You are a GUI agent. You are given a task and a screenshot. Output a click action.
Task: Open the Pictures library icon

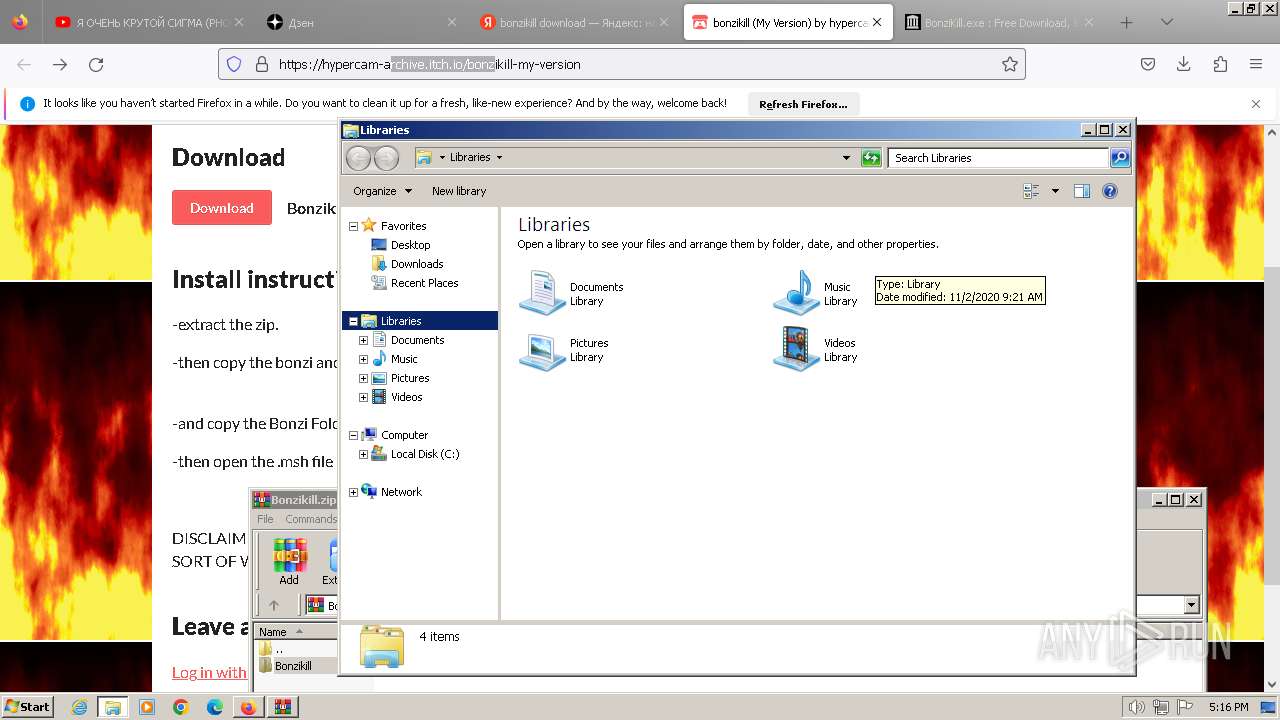click(x=542, y=350)
